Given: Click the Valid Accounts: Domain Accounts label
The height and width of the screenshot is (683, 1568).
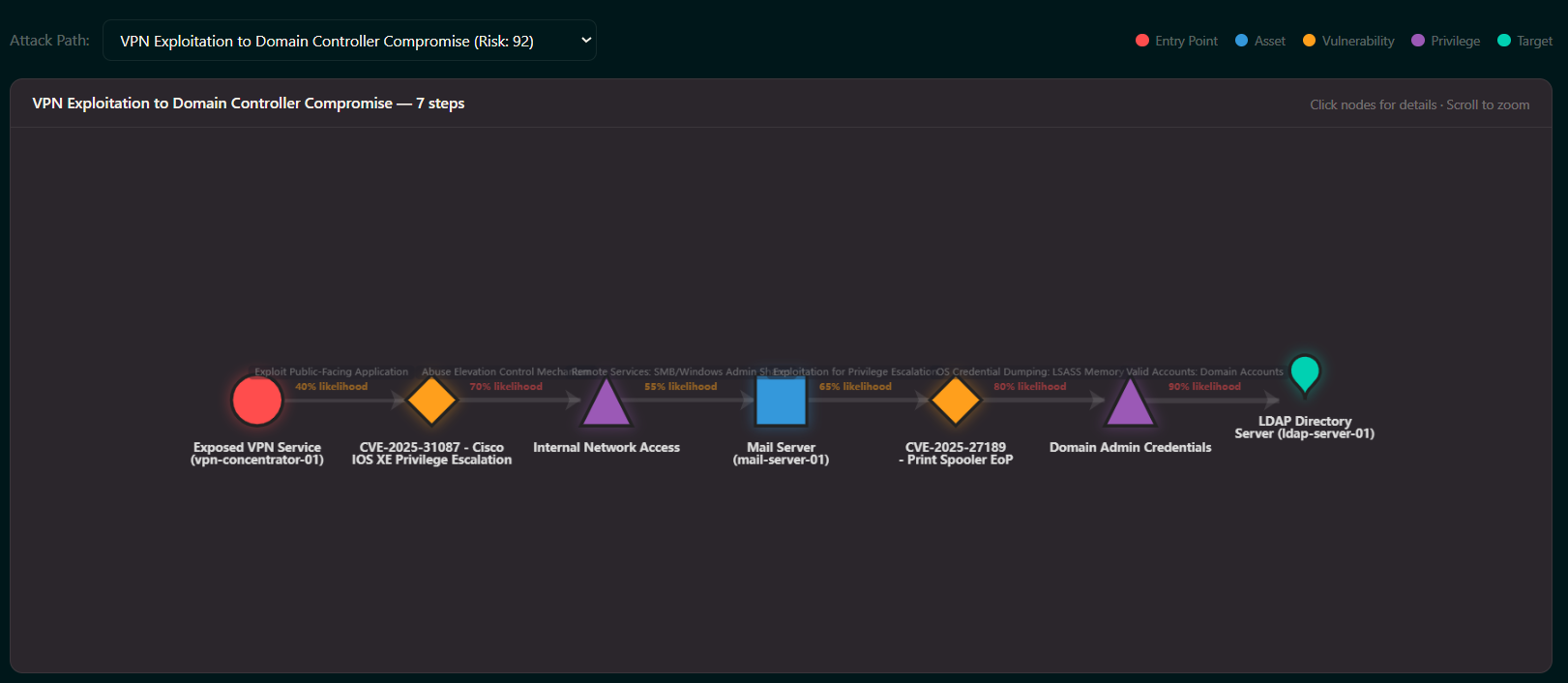Looking at the screenshot, I should point(1204,371).
